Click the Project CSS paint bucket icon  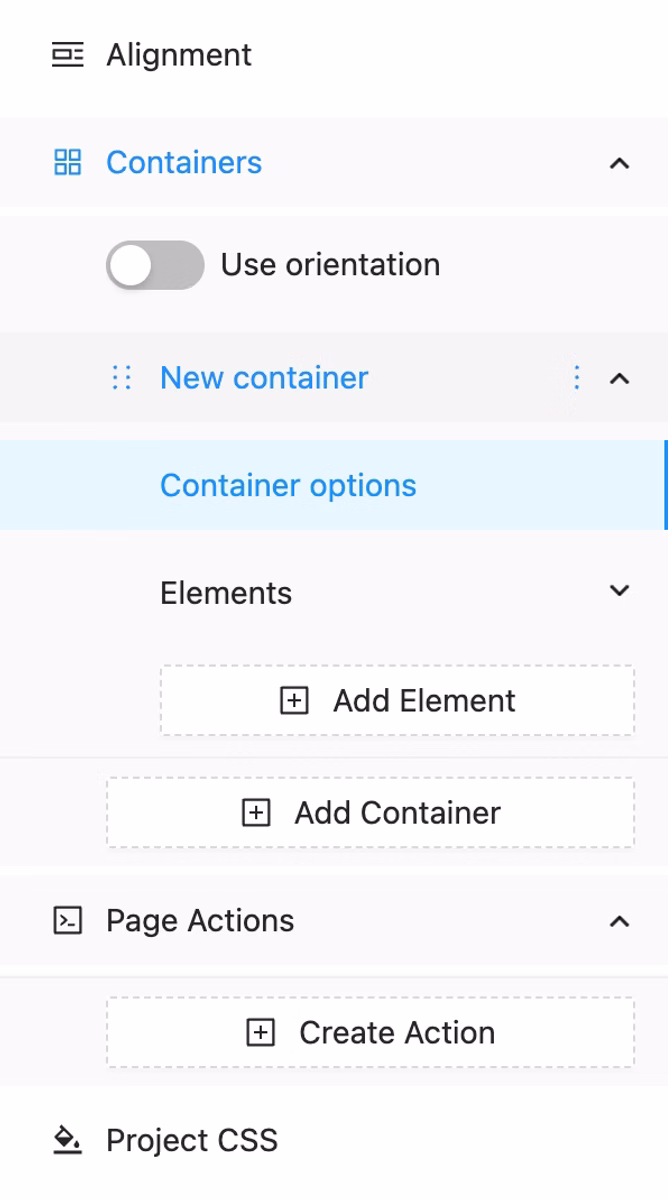68,1140
